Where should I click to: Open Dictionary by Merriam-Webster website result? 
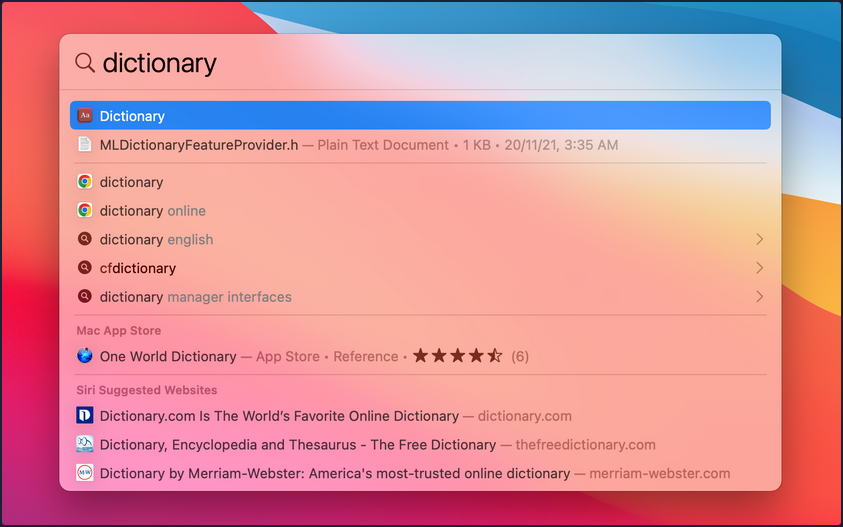coord(420,473)
